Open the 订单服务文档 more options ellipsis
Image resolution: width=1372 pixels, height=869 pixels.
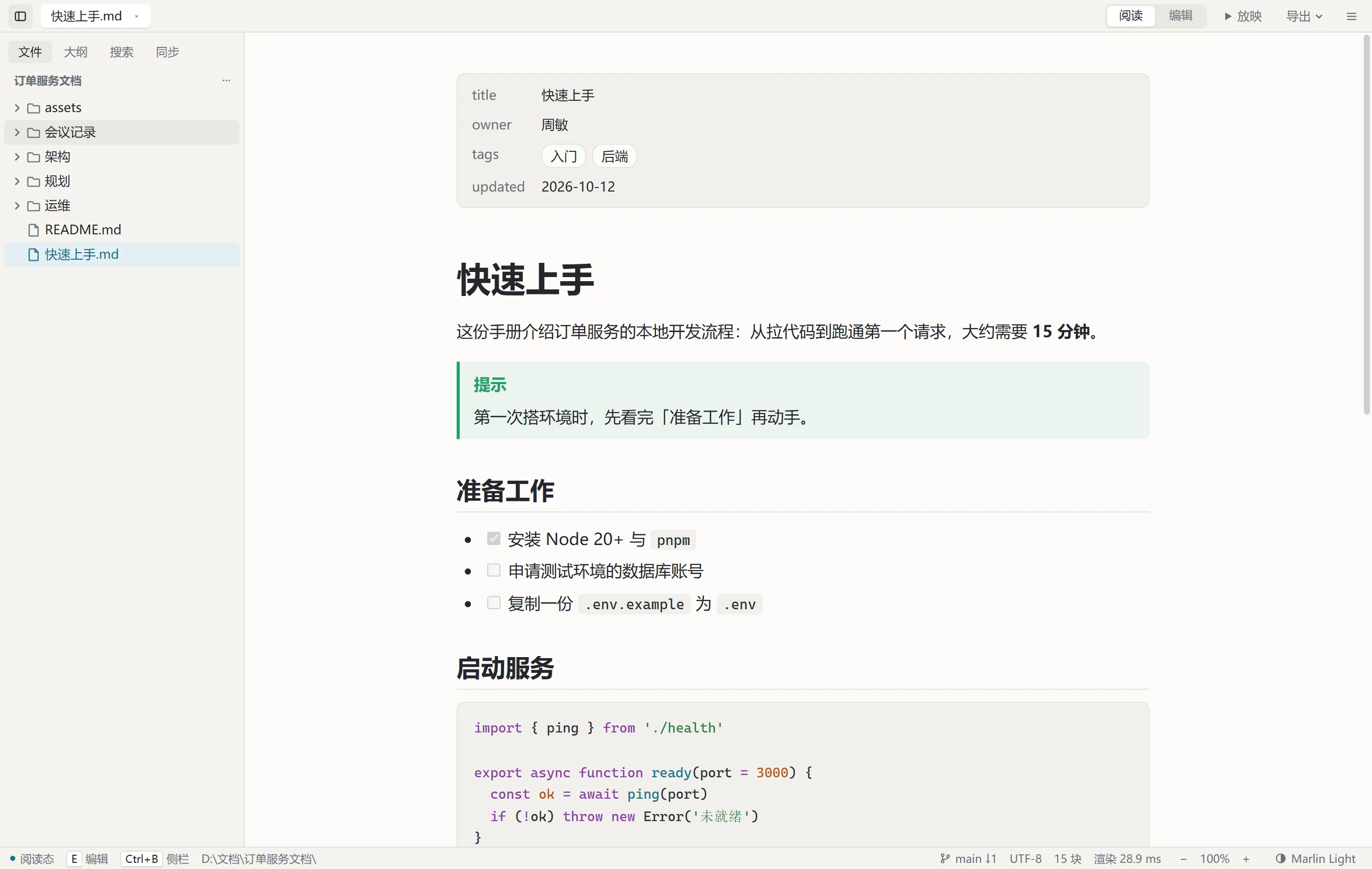pos(226,80)
